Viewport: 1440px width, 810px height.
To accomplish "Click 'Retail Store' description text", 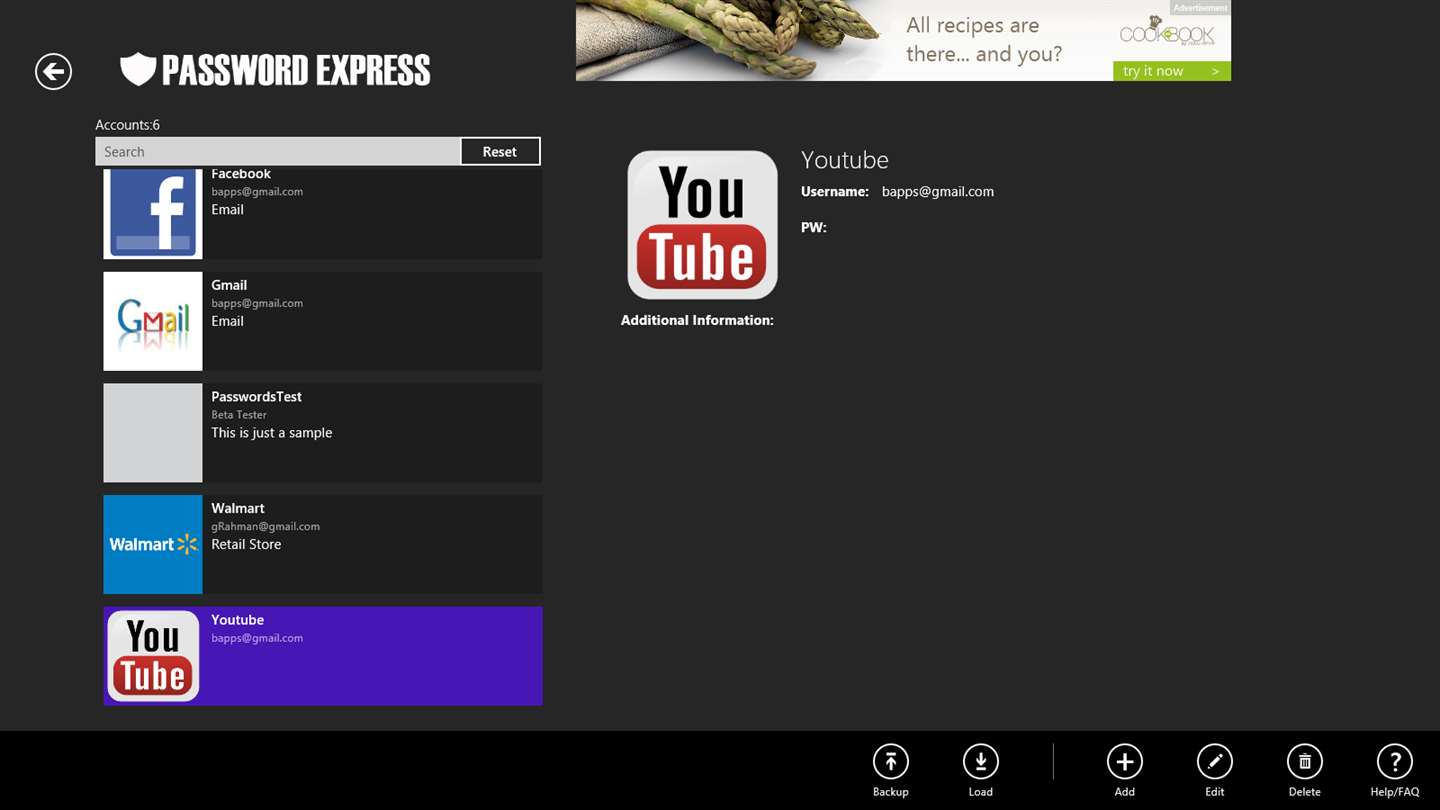I will [x=246, y=545].
